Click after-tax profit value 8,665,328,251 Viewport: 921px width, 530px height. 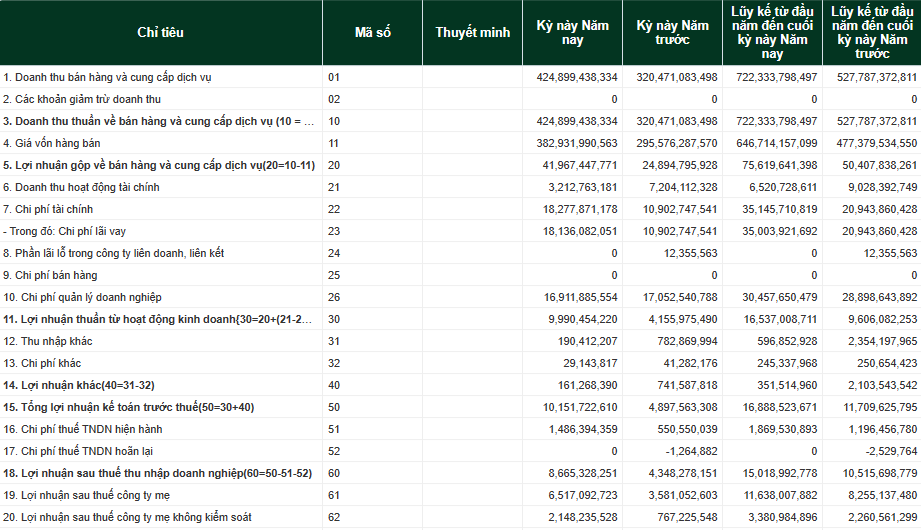(x=583, y=473)
